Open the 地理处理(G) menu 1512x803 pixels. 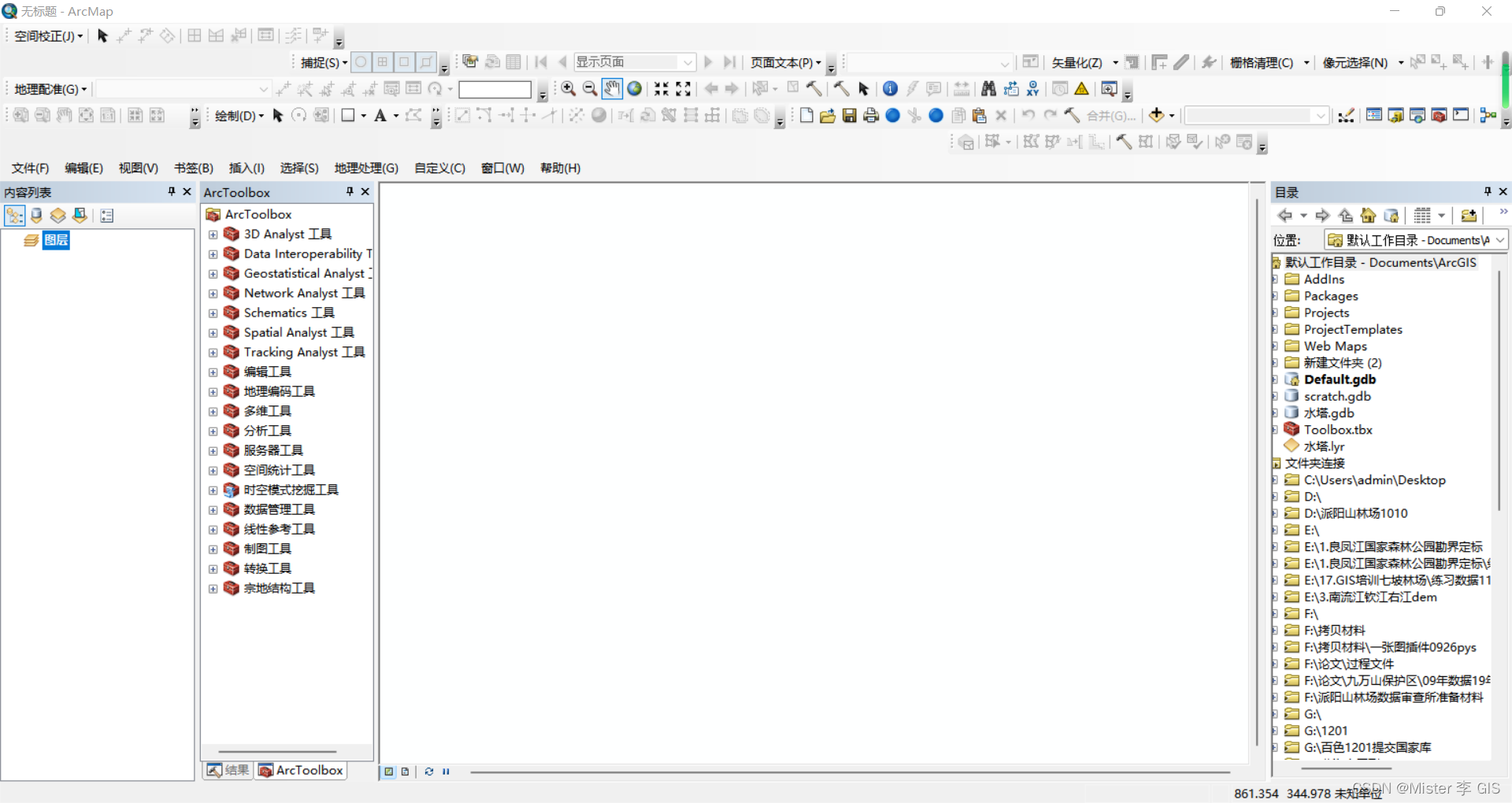(x=366, y=168)
